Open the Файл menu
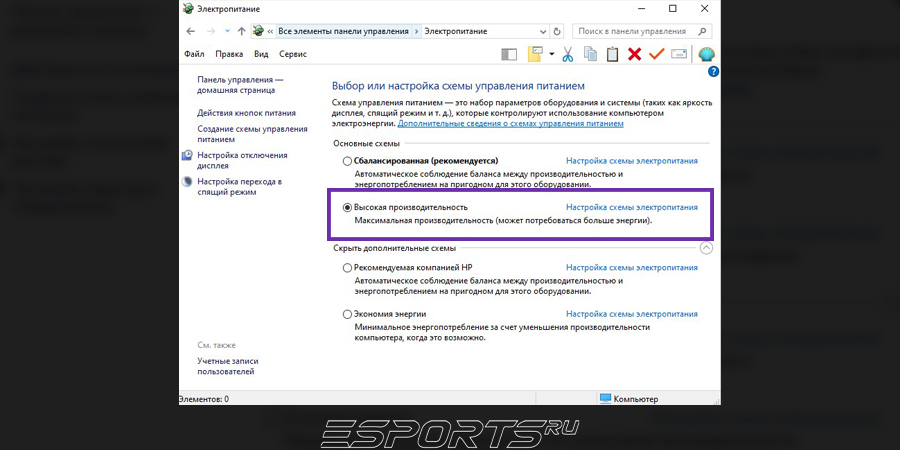 pos(194,54)
